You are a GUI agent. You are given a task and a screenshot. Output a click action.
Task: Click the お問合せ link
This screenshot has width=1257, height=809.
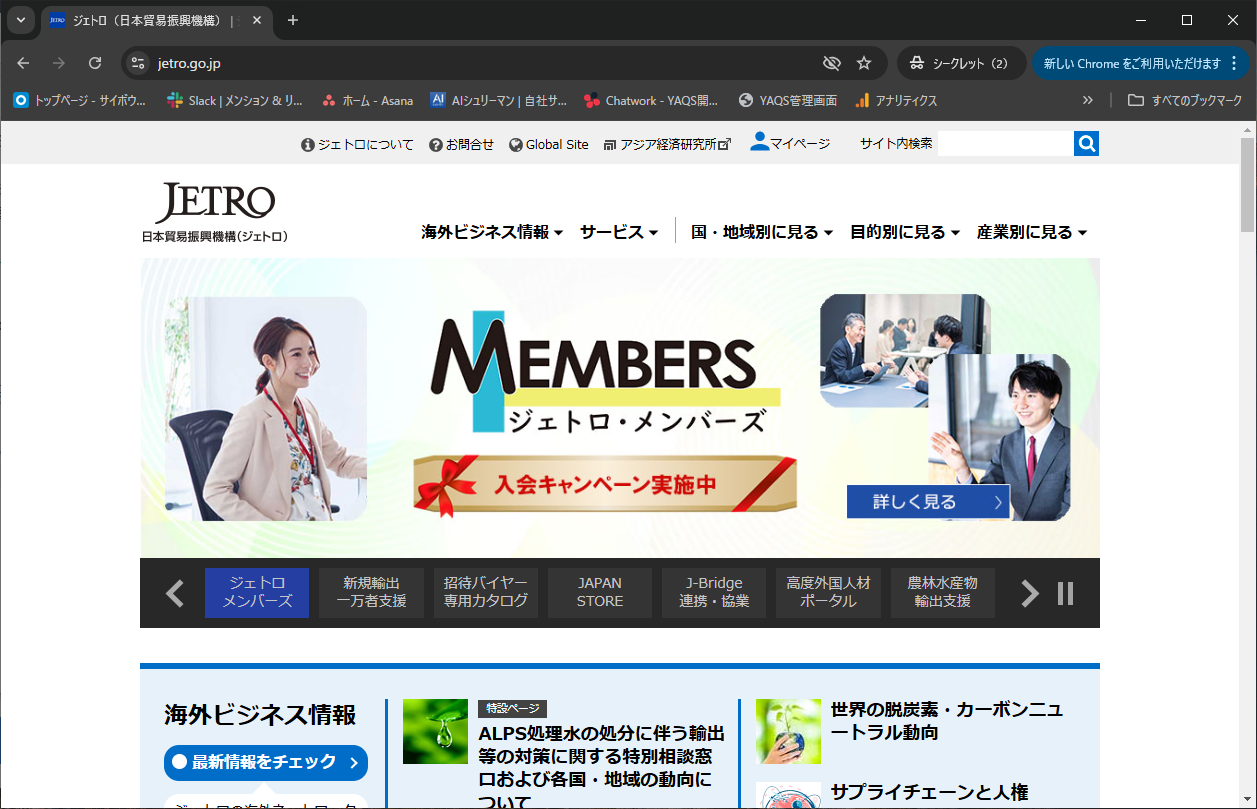[x=461, y=144]
